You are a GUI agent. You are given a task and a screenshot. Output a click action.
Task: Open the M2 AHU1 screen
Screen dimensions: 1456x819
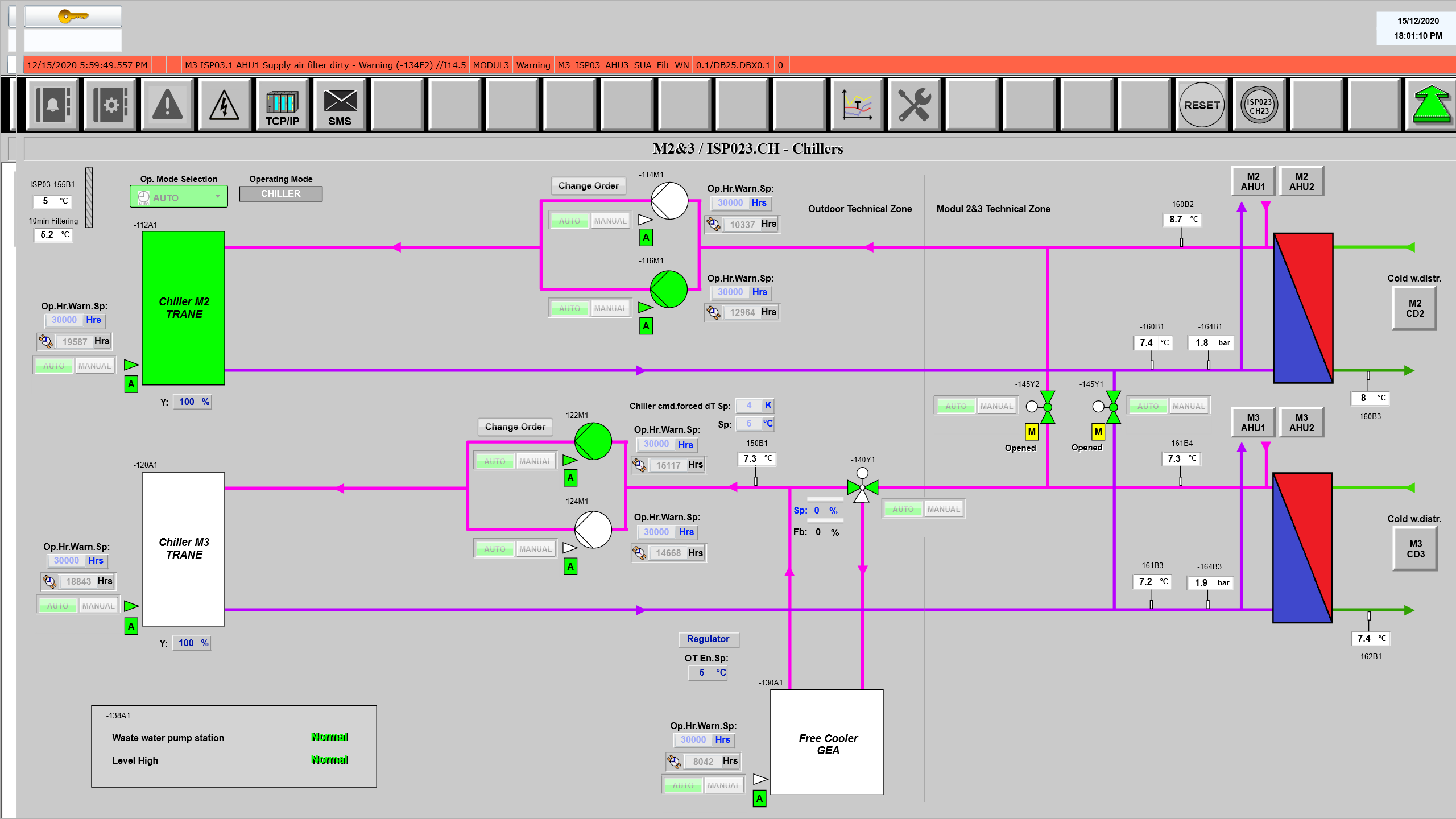1253,181
